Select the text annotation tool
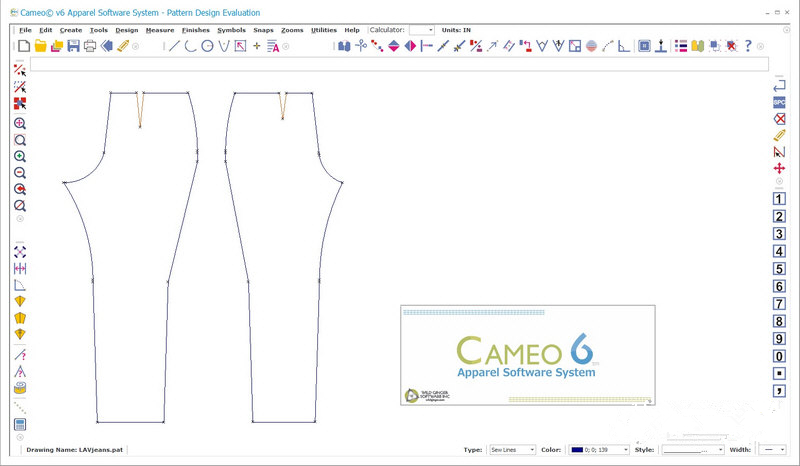 (x=273, y=46)
